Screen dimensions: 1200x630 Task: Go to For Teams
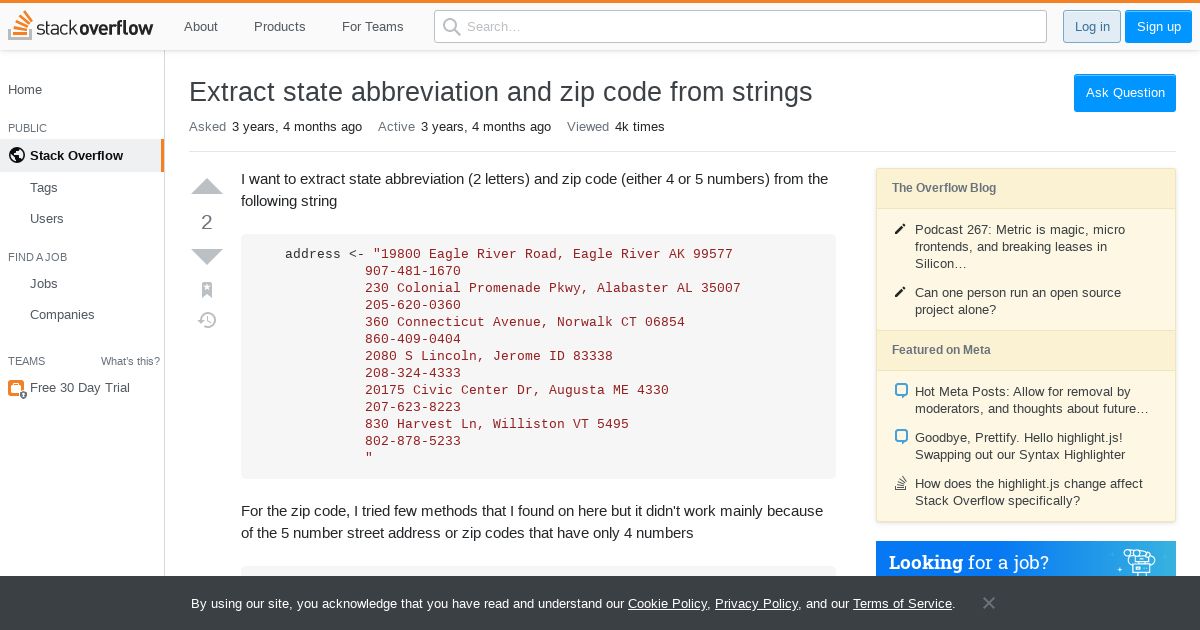[x=372, y=27]
